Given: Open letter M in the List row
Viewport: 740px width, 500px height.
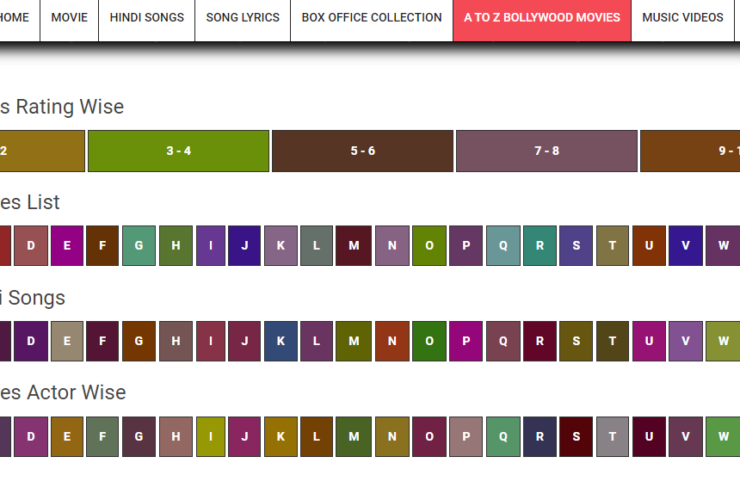Looking at the screenshot, I should (353, 246).
